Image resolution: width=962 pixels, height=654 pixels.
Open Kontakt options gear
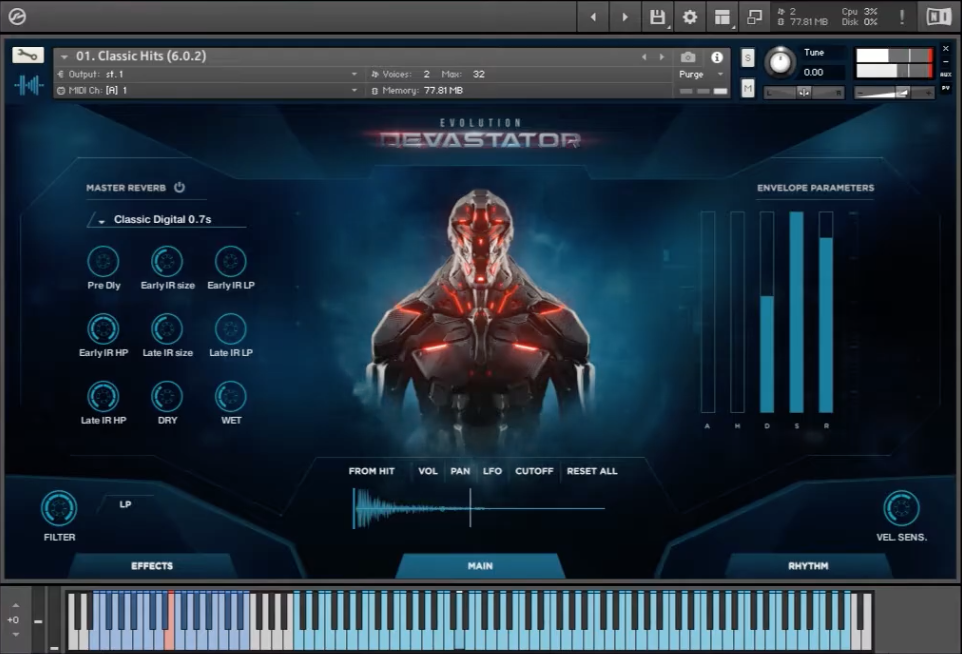click(690, 17)
